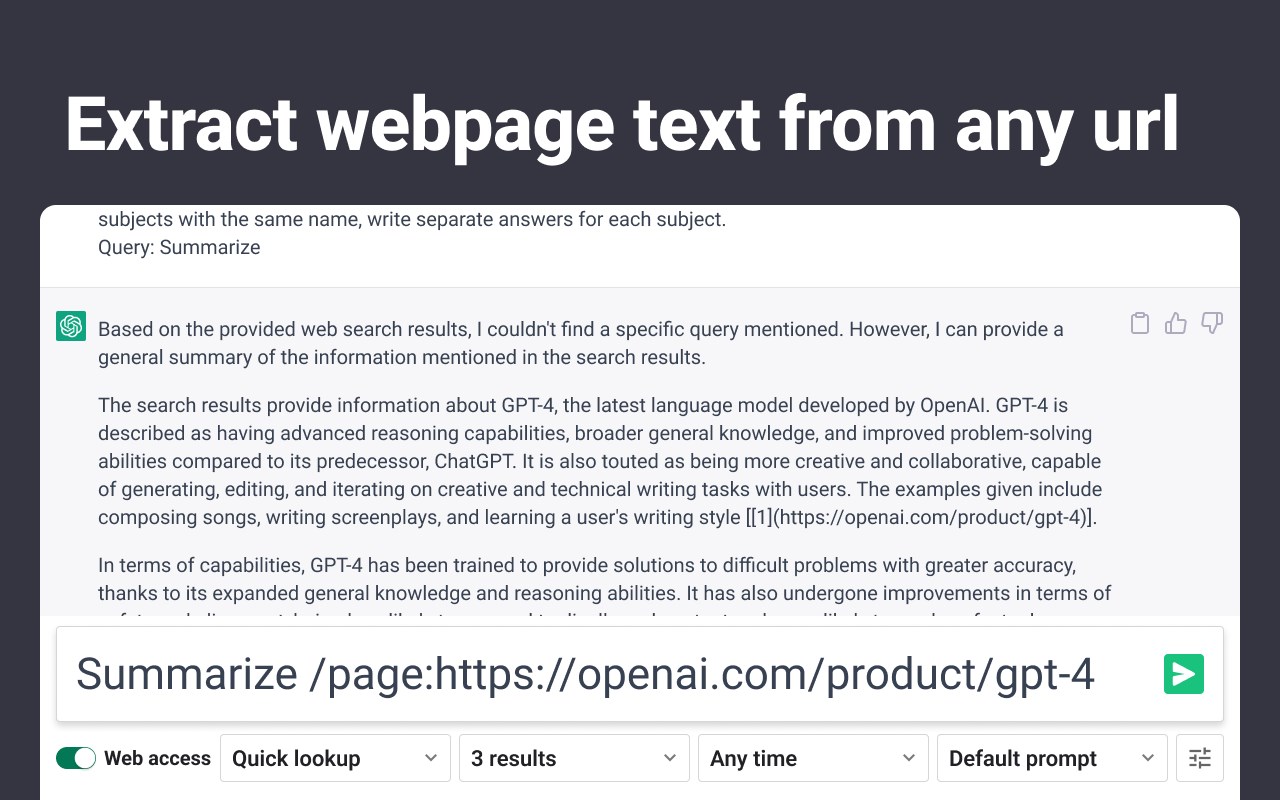Viewport: 1280px width, 800px height.
Task: Click the green send message button
Action: pyautogui.click(x=1183, y=674)
